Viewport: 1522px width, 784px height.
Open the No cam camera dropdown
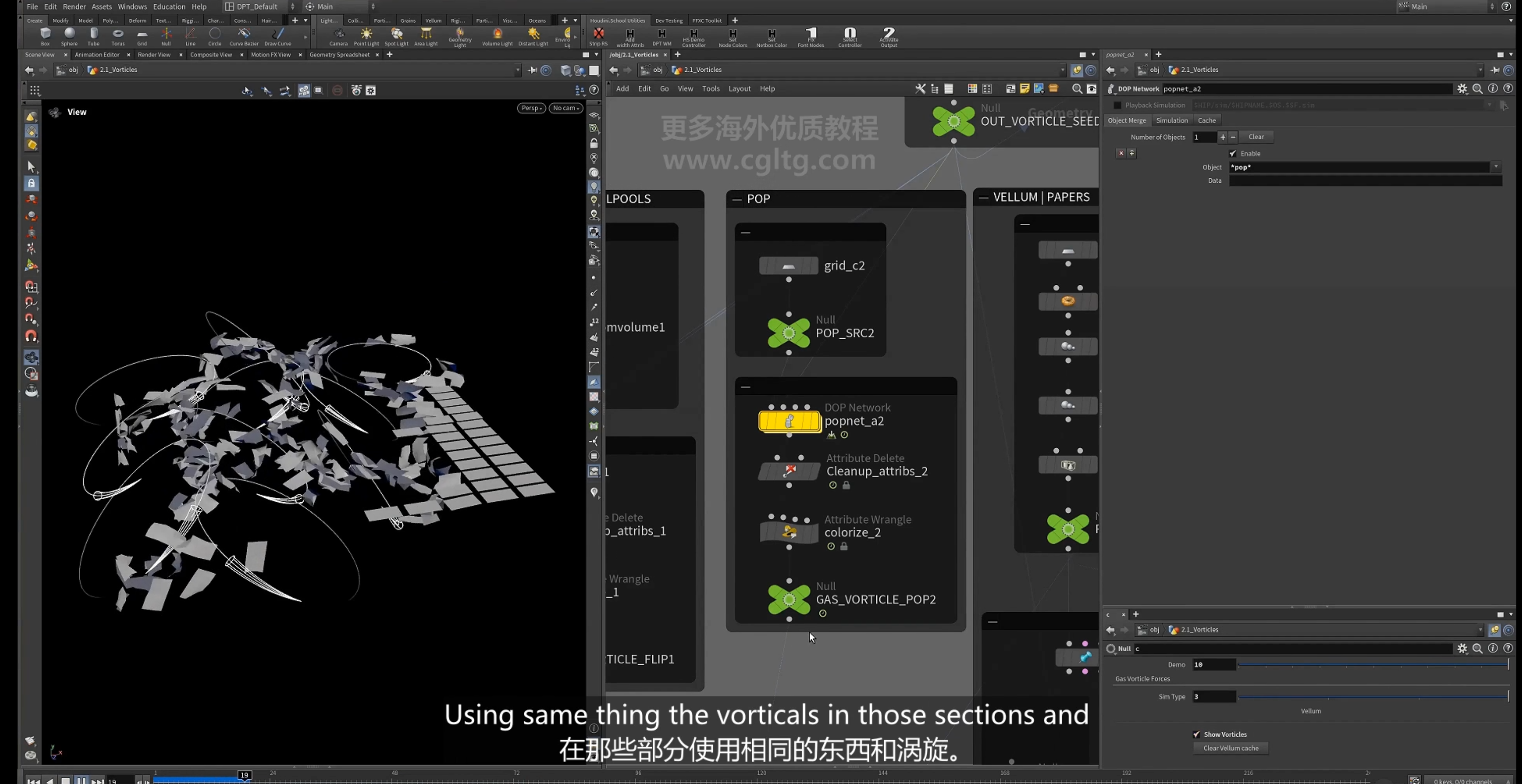[x=566, y=108]
